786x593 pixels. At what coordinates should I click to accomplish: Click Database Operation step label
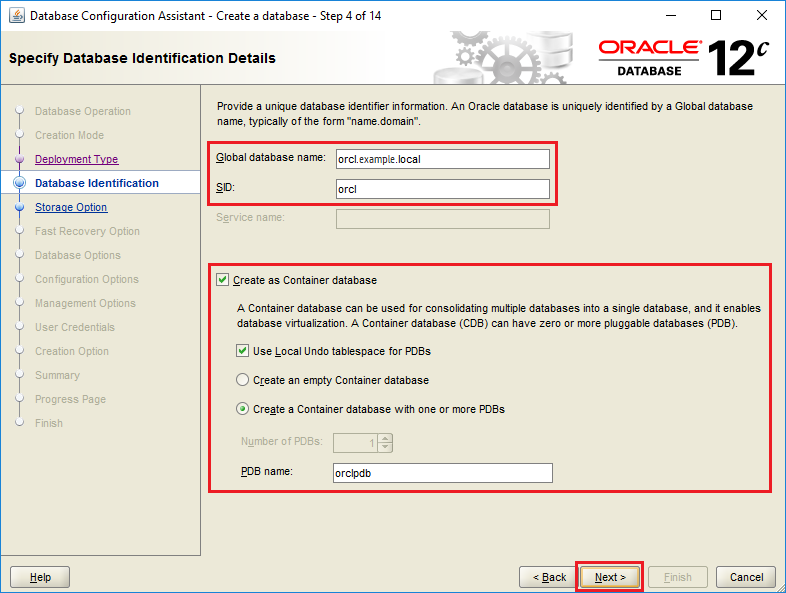(x=83, y=111)
